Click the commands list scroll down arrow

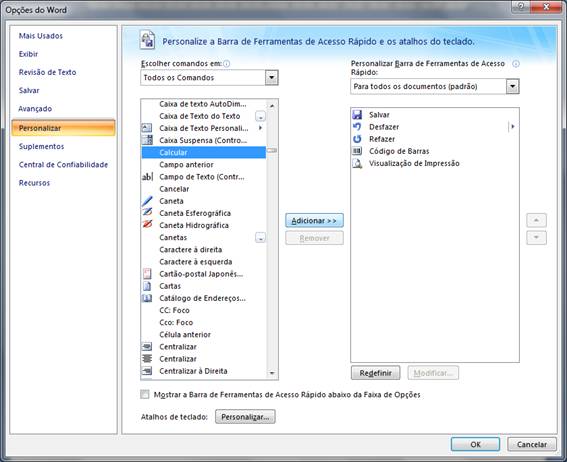pos(272,373)
